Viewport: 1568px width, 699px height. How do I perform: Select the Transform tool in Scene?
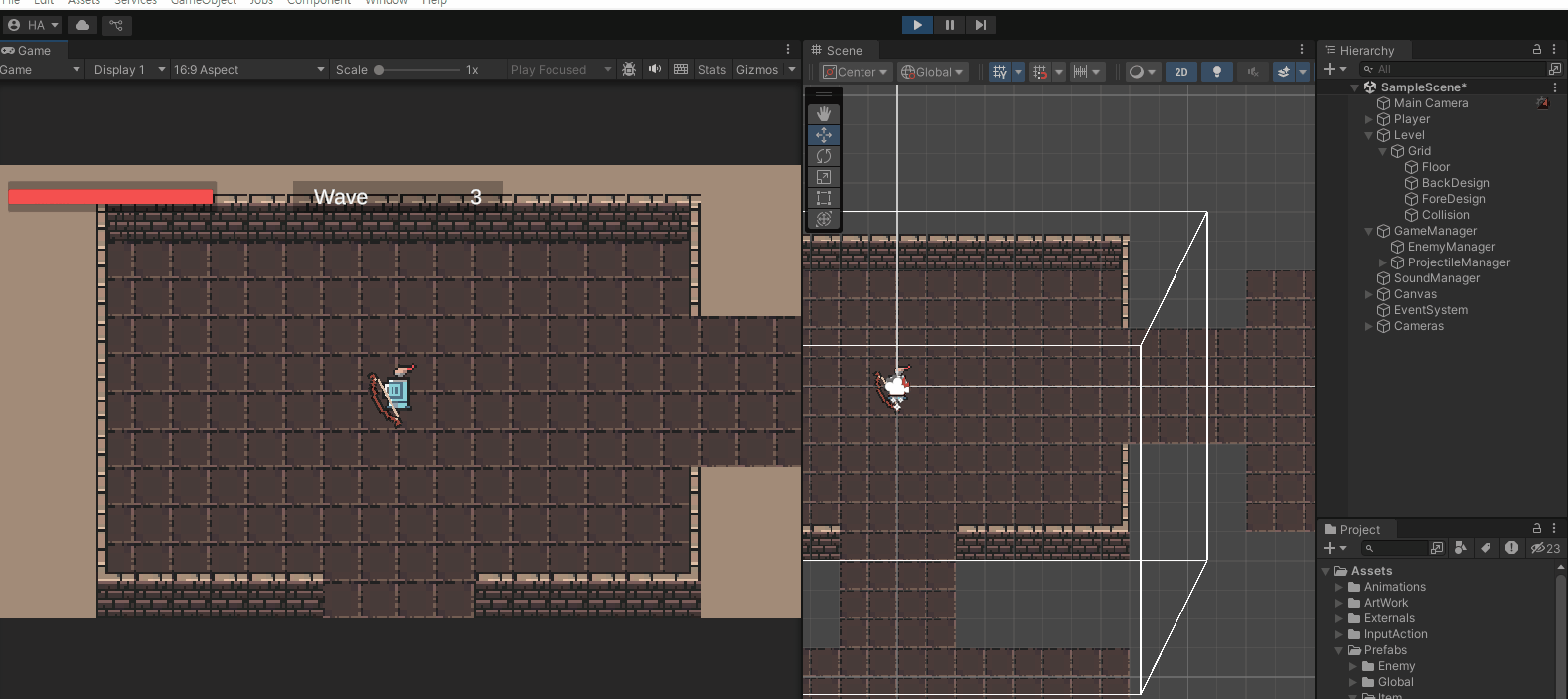coord(823,219)
